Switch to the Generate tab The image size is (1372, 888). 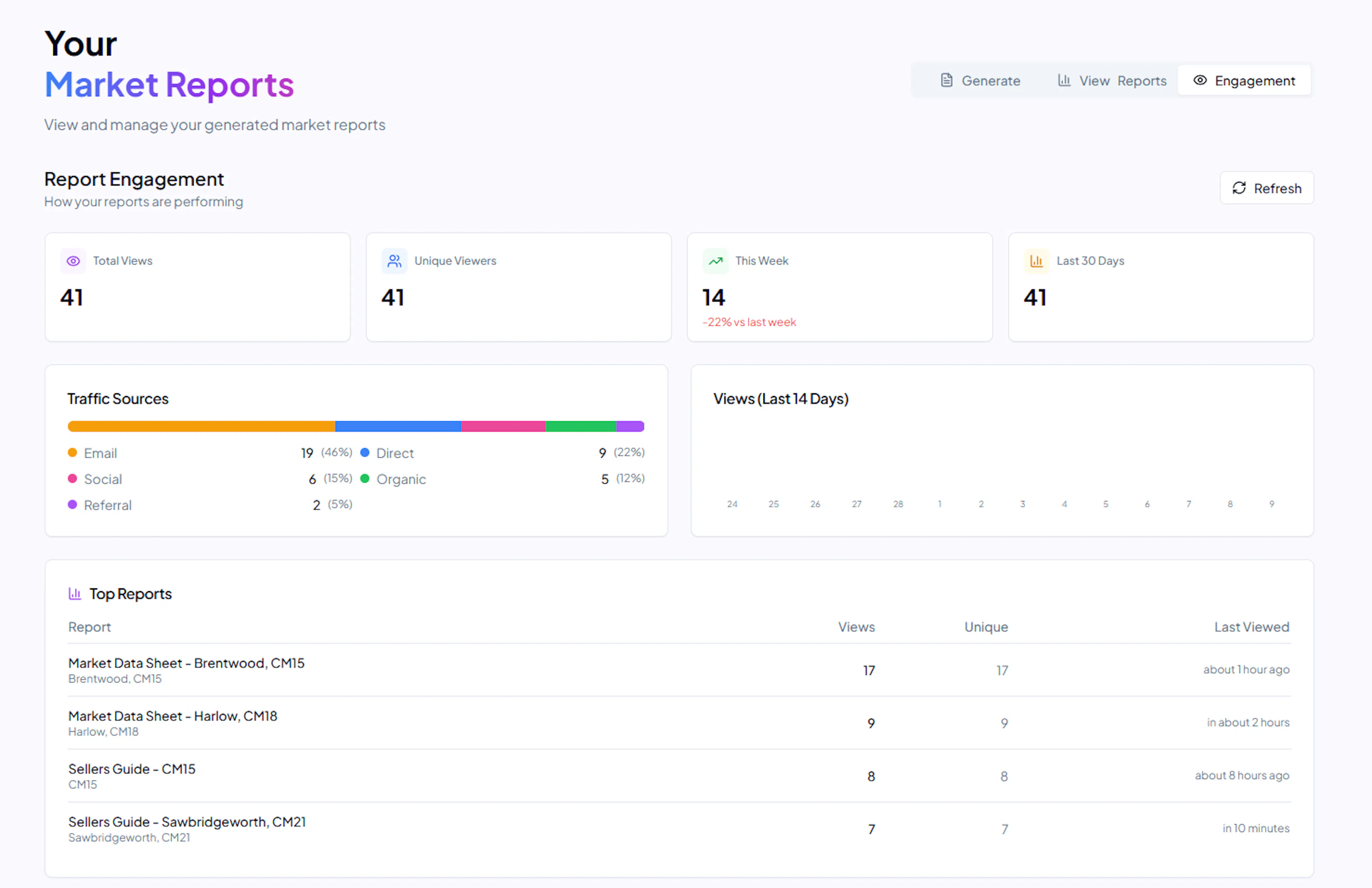click(980, 81)
